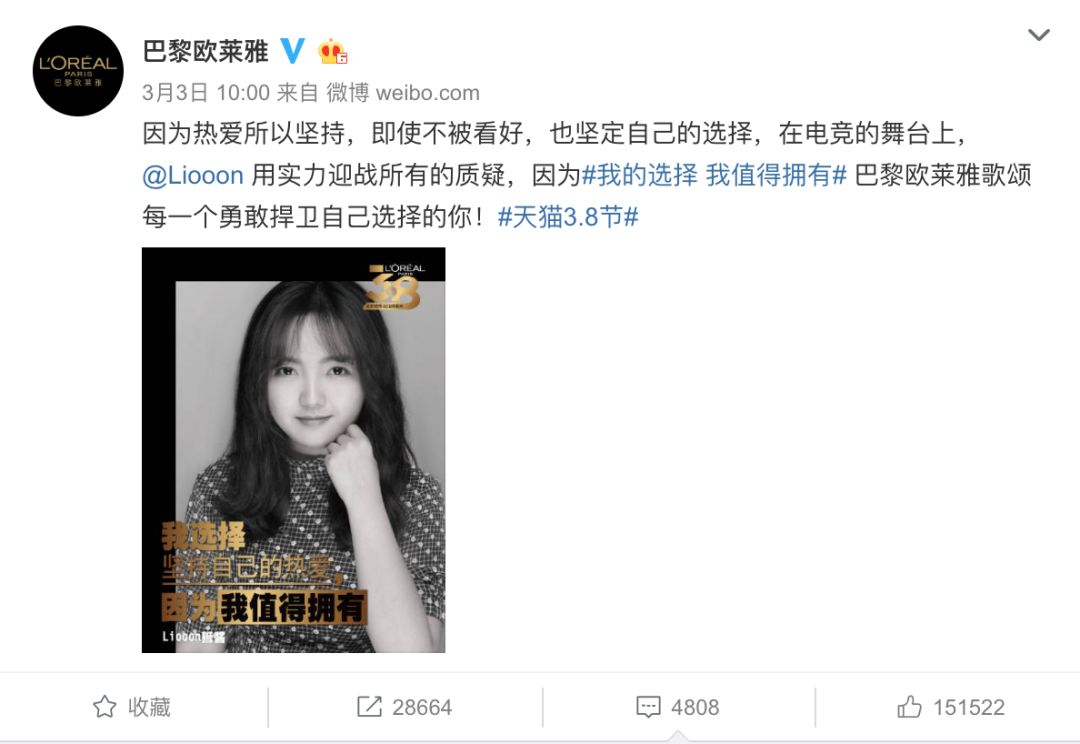The image size is (1080, 744).
Task: Open the L'Oréal Paris profile avatar
Action: (x=78, y=71)
